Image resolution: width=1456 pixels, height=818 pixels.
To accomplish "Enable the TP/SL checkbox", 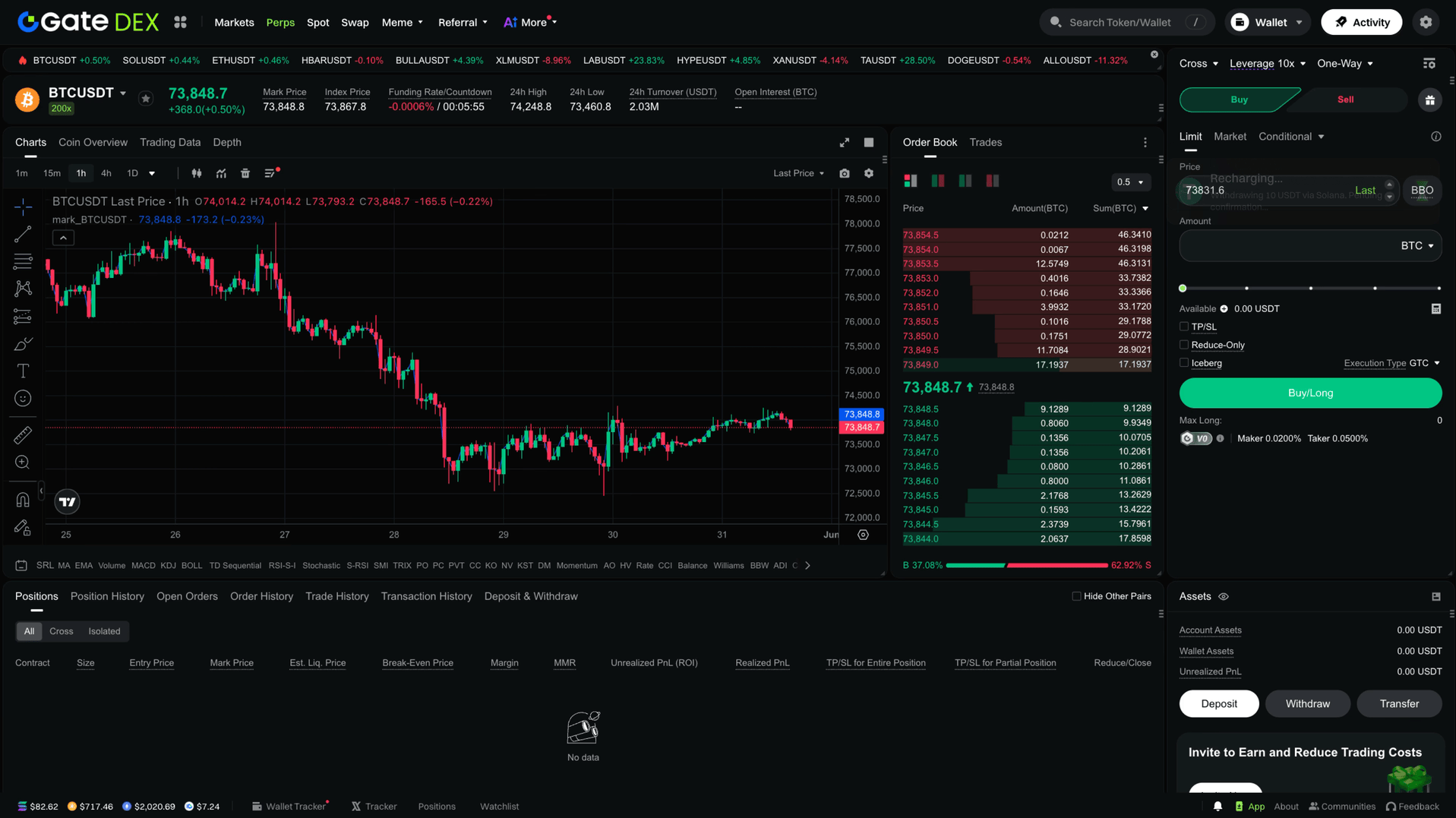I will coord(1183,327).
